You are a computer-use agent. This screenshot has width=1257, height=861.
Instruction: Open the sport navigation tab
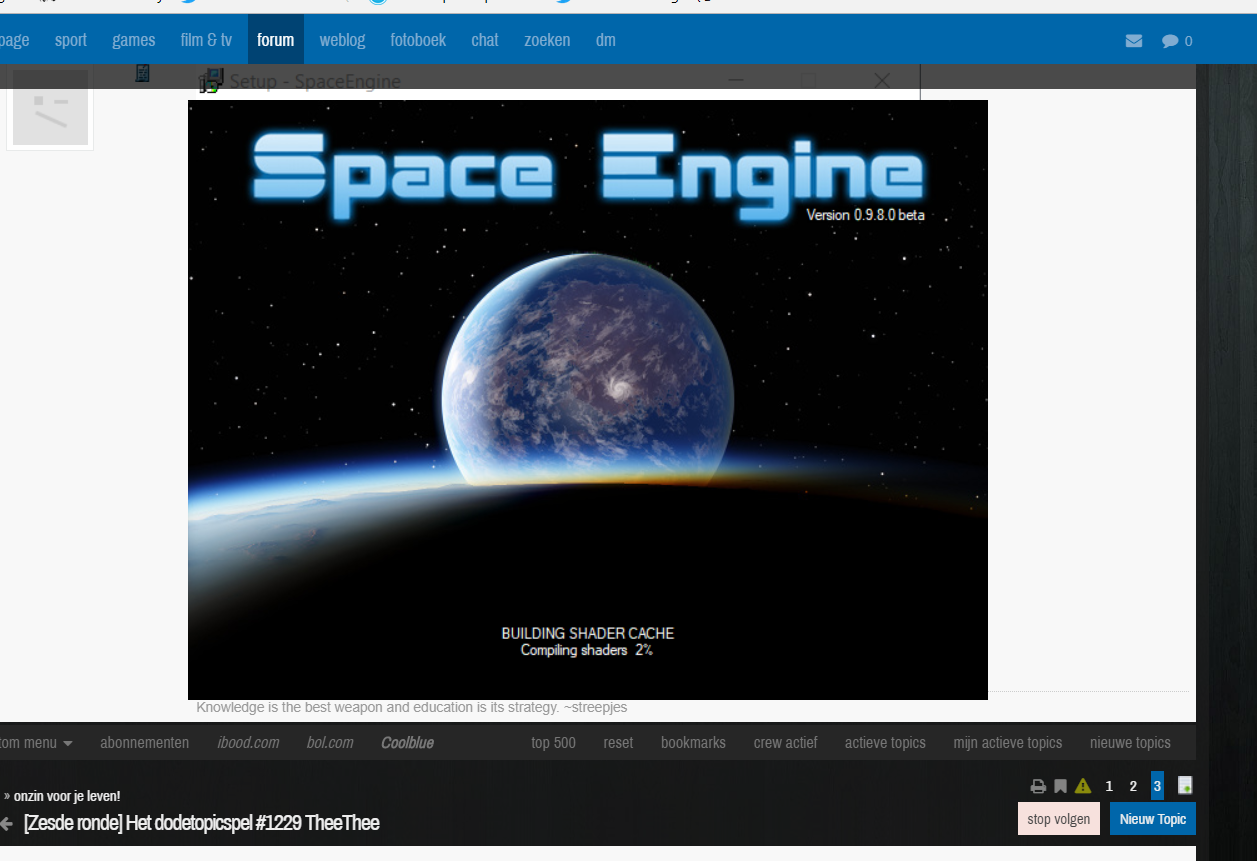pos(71,40)
